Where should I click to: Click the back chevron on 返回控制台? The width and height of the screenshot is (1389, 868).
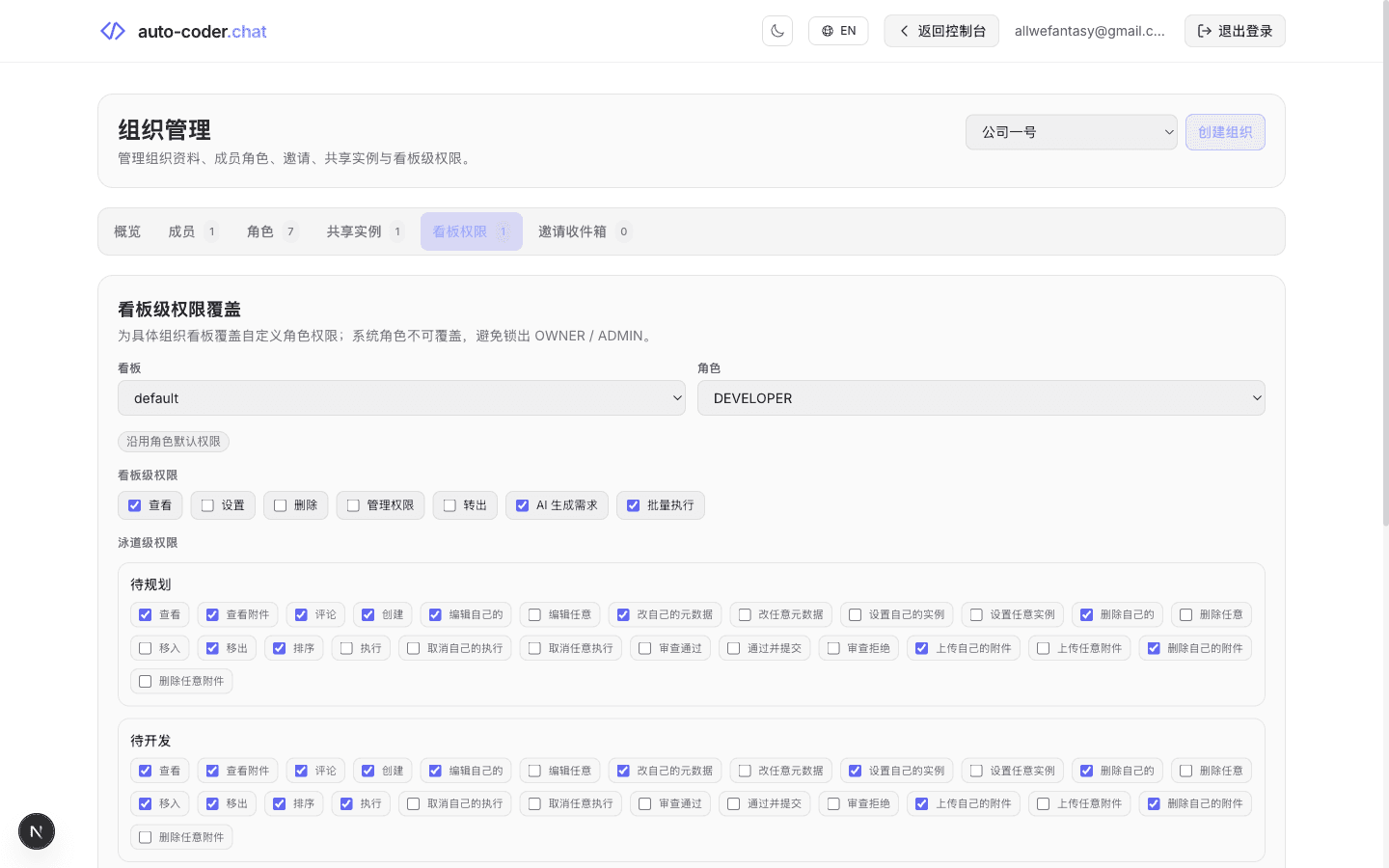pos(902,30)
